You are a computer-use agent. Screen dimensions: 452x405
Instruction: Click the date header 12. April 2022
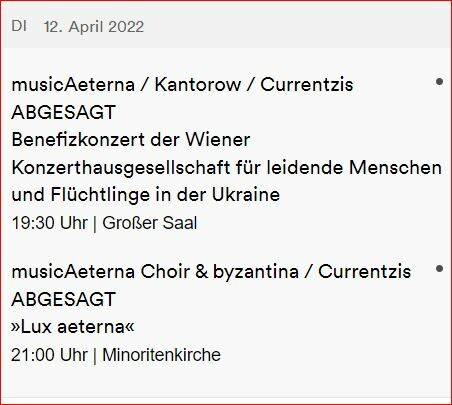point(94,27)
